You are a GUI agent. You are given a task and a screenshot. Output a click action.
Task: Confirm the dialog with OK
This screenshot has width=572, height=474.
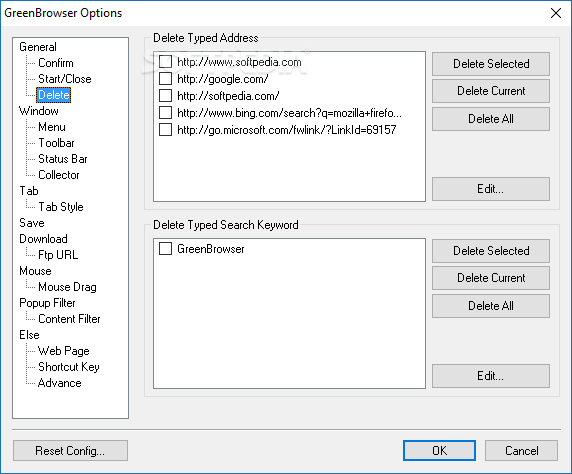coord(439,451)
